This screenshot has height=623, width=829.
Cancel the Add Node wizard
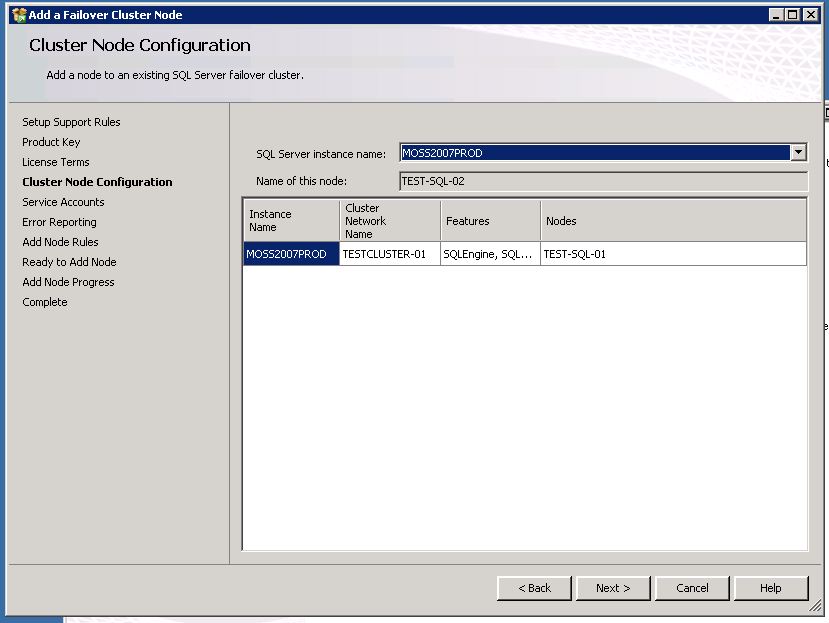(x=692, y=588)
